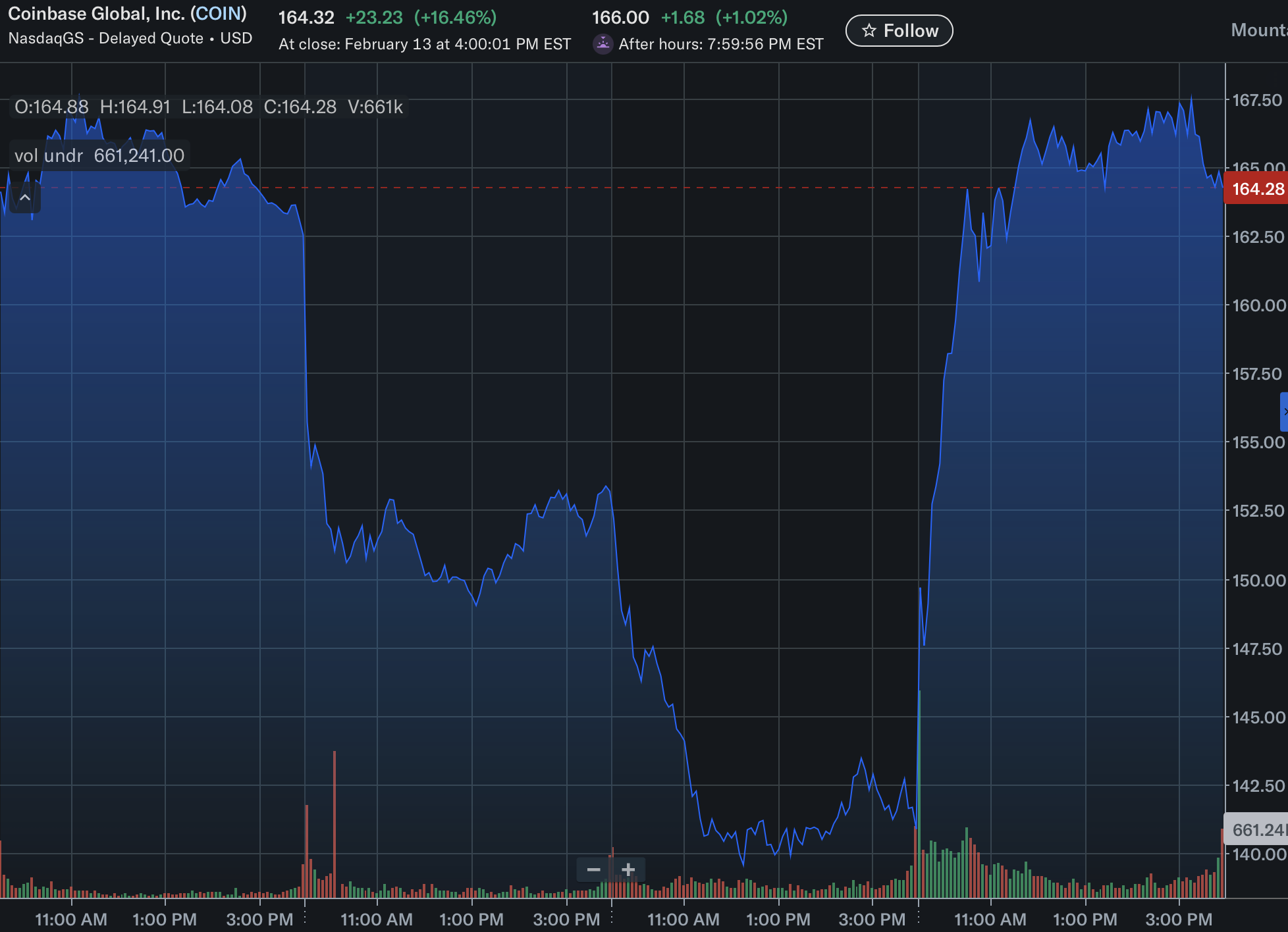The image size is (1288, 932).
Task: Click the Follow button text
Action: pos(911,30)
